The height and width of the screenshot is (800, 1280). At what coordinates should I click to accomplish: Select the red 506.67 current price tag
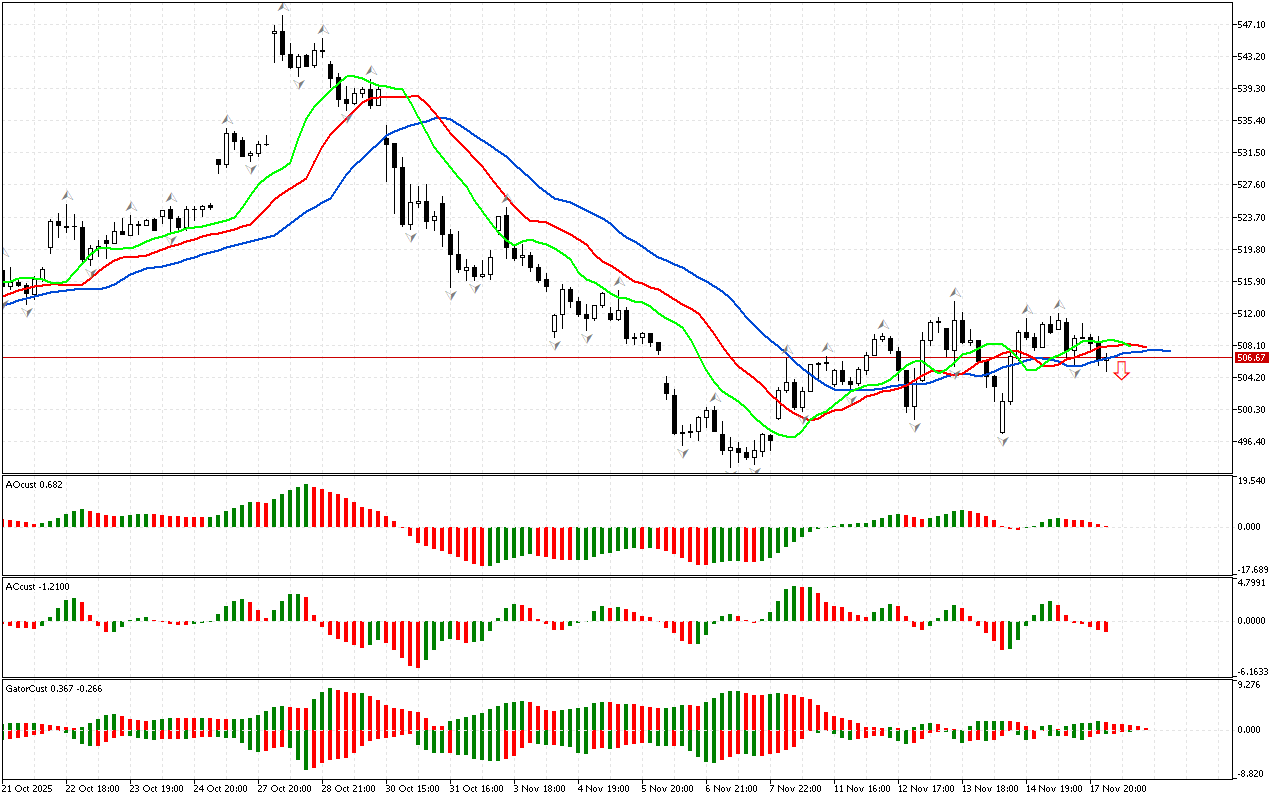1251,358
